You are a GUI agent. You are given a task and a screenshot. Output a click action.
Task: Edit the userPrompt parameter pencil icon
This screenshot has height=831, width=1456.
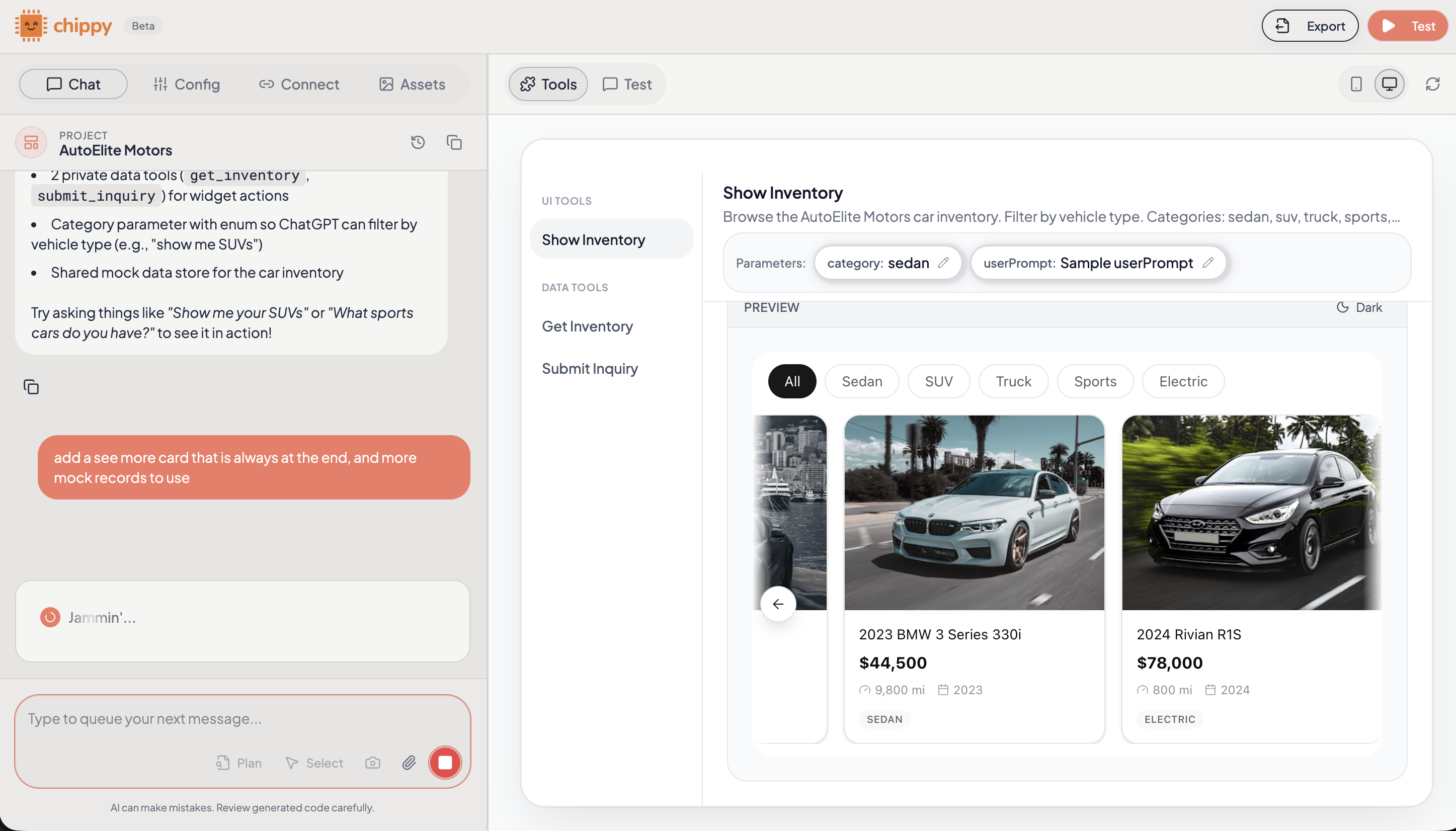[x=1208, y=263]
